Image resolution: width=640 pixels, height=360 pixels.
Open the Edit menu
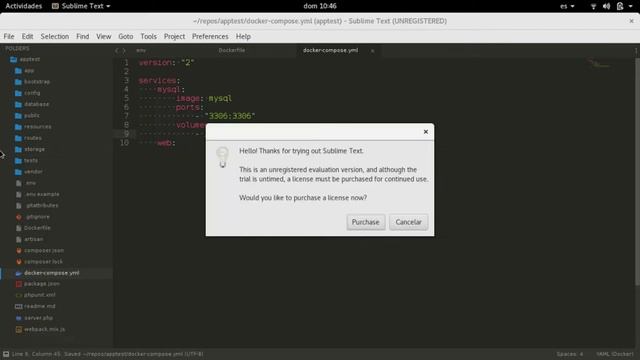27,36
